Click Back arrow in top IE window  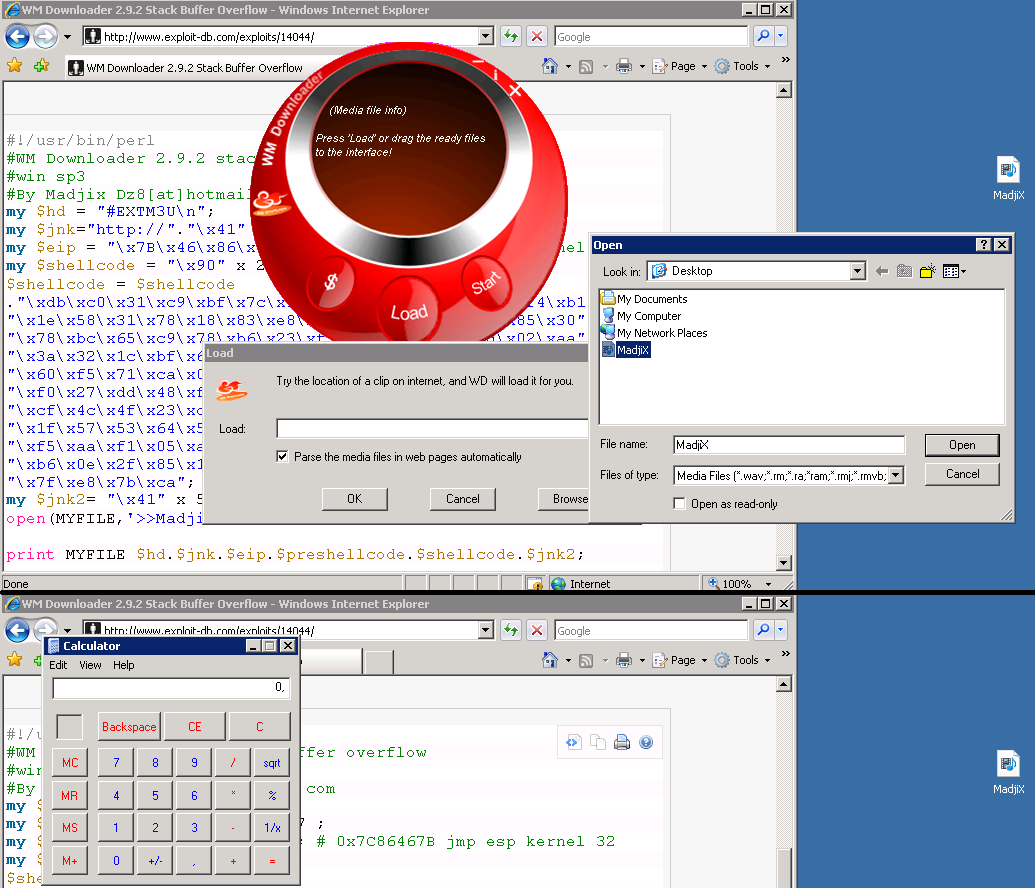click(x=17, y=36)
